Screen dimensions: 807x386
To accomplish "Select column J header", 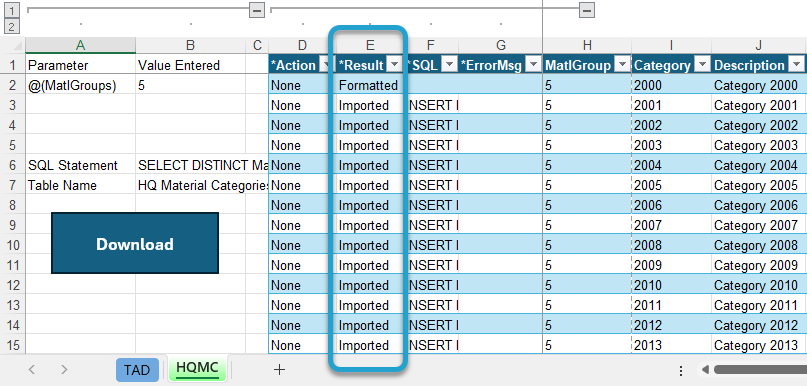I will (x=759, y=45).
